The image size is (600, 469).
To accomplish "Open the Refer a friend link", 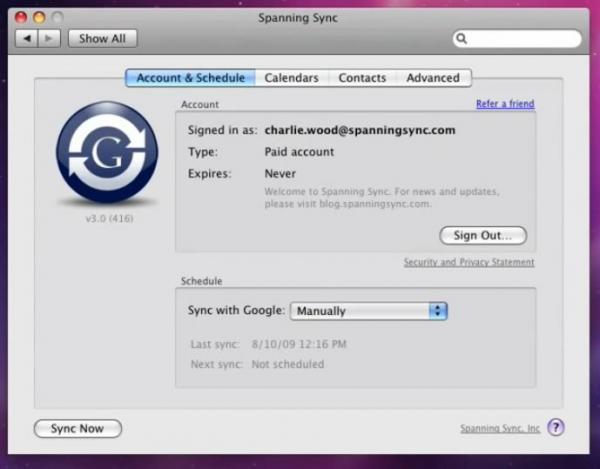I will pyautogui.click(x=505, y=104).
